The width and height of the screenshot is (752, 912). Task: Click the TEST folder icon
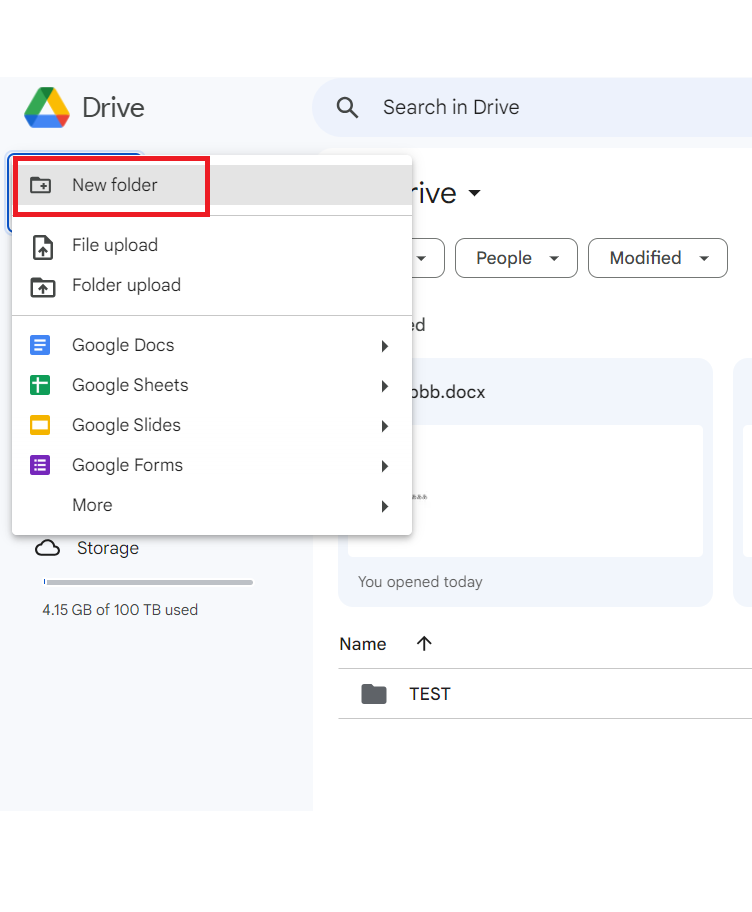pos(374,694)
